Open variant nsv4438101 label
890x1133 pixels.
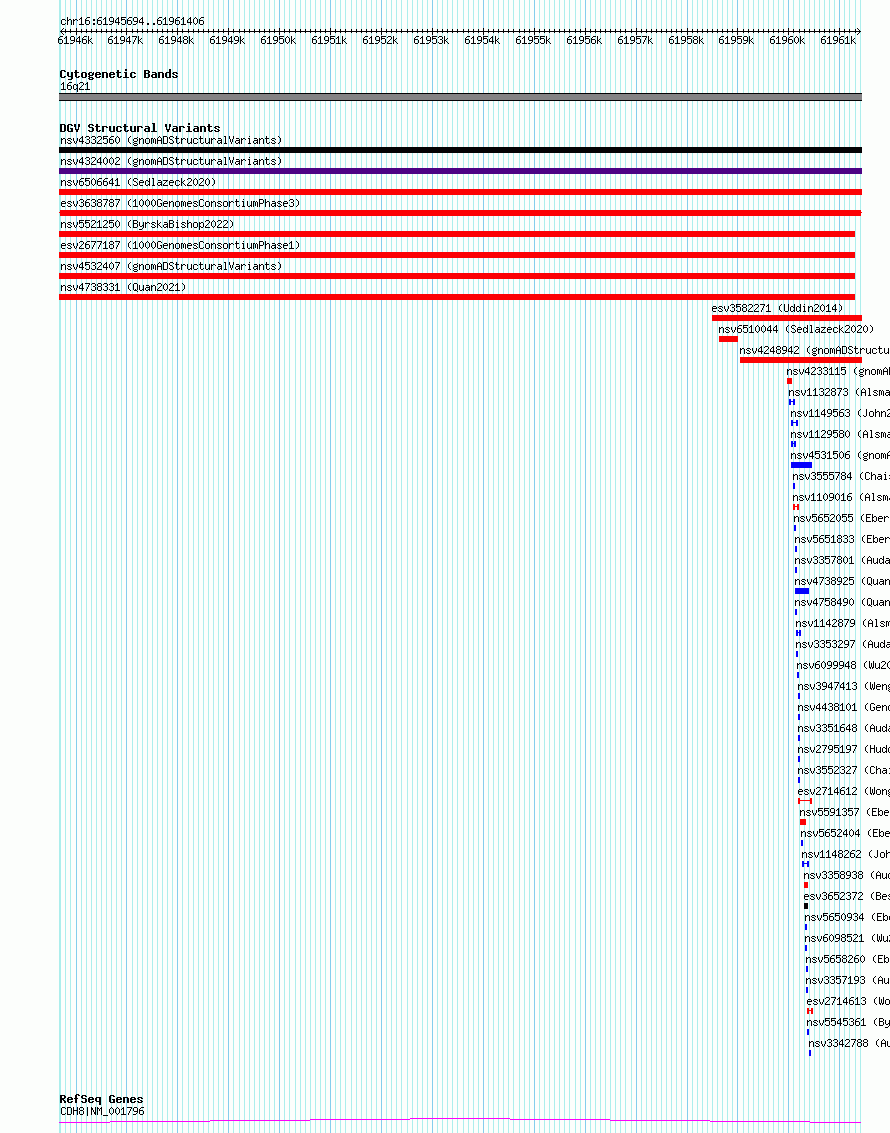click(x=844, y=706)
